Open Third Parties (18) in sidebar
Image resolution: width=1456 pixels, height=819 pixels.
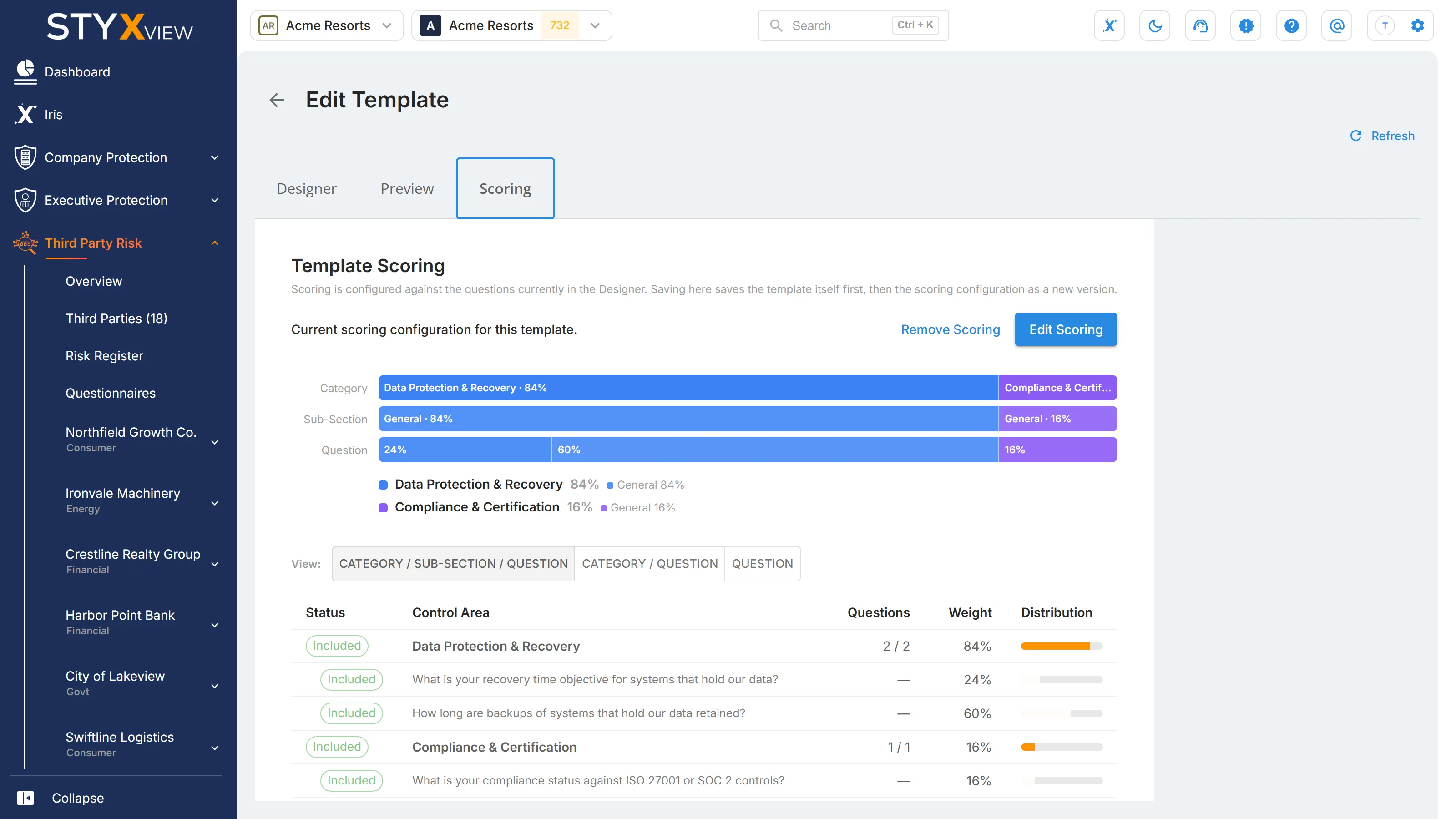pyautogui.click(x=116, y=319)
